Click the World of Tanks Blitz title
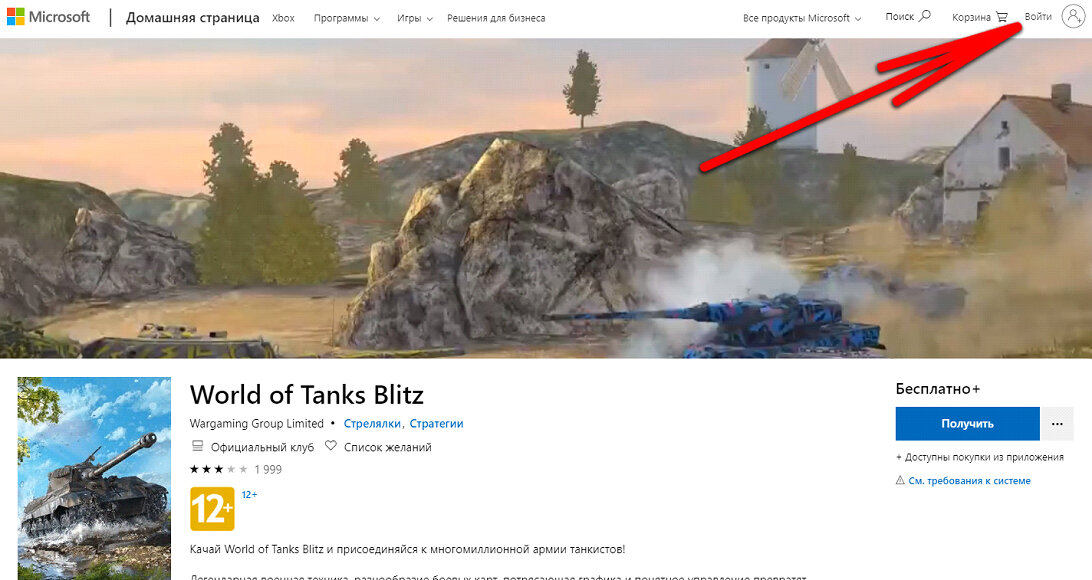This screenshot has width=1092, height=580. 306,395
